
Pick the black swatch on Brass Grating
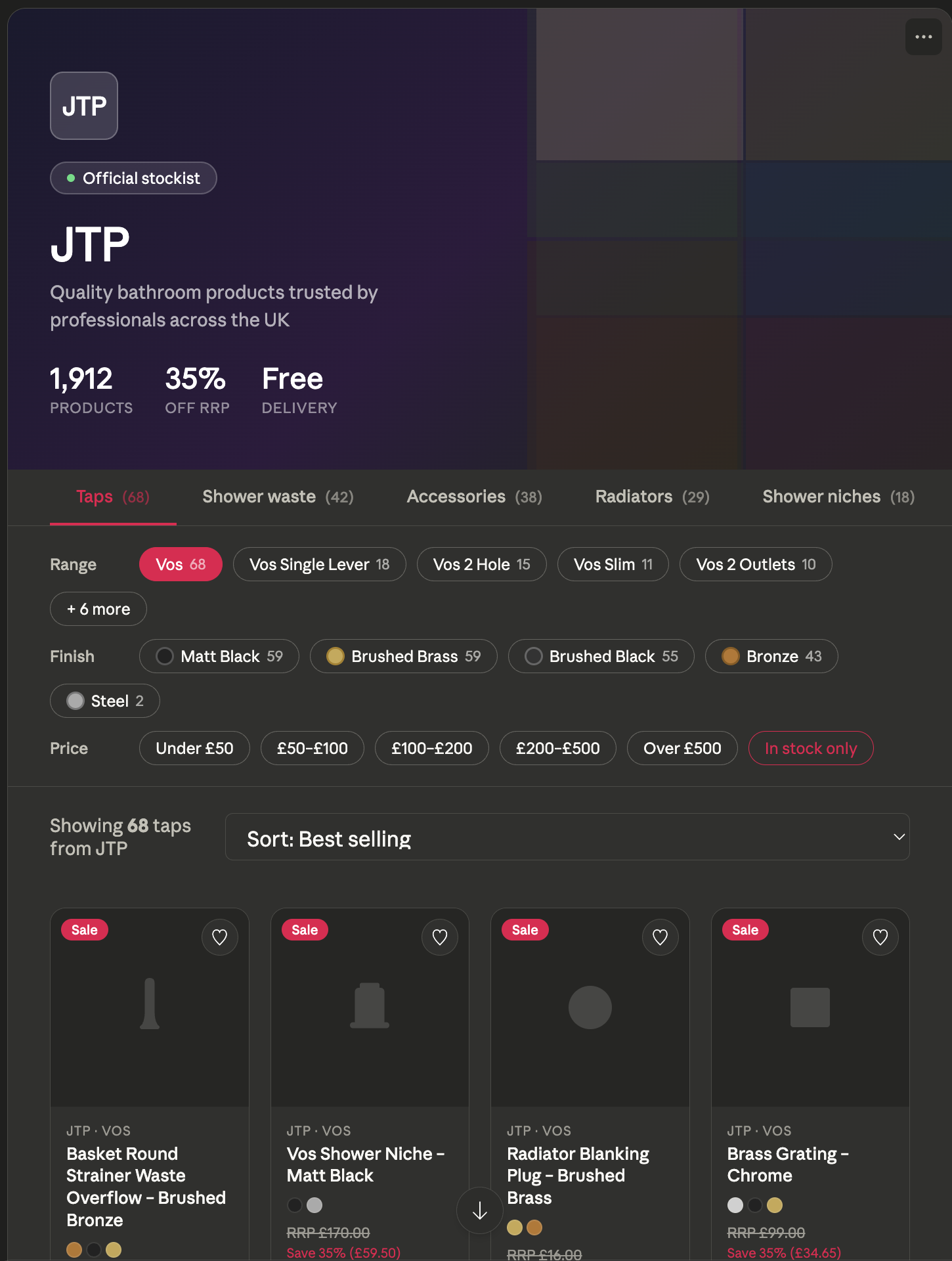tap(755, 1205)
